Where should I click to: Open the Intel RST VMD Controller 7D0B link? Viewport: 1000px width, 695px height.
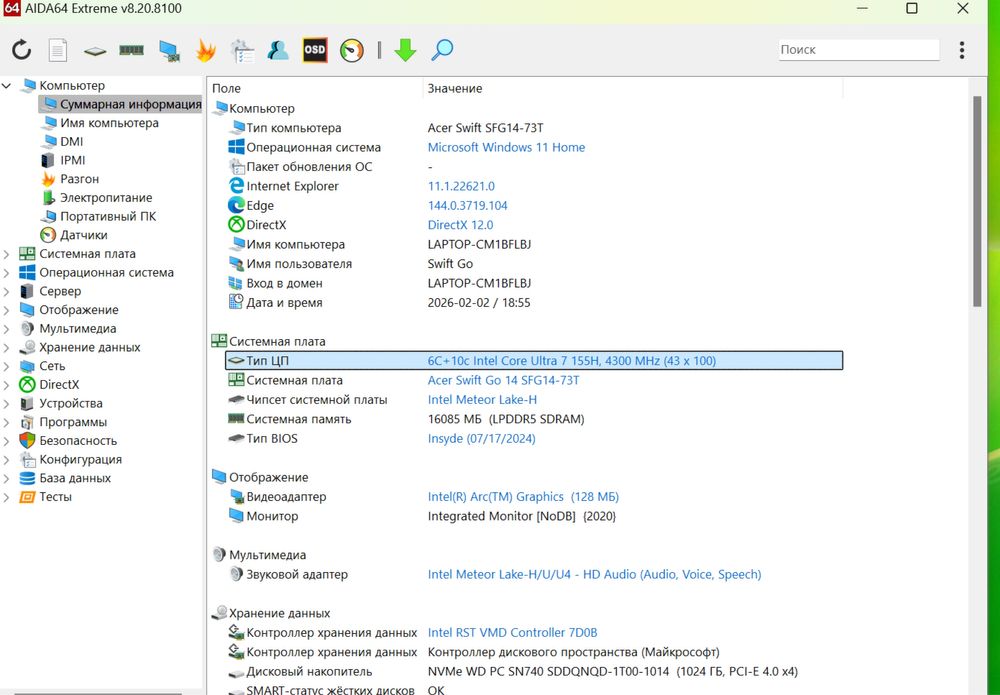point(512,633)
